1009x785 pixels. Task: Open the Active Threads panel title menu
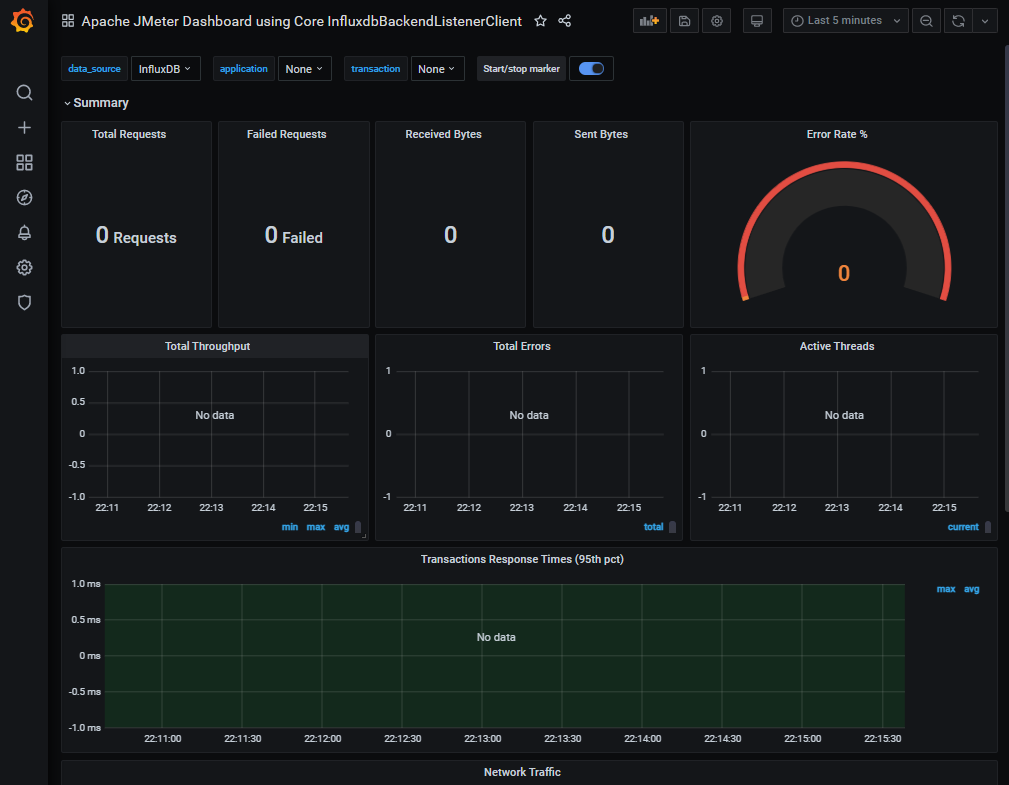(x=837, y=346)
